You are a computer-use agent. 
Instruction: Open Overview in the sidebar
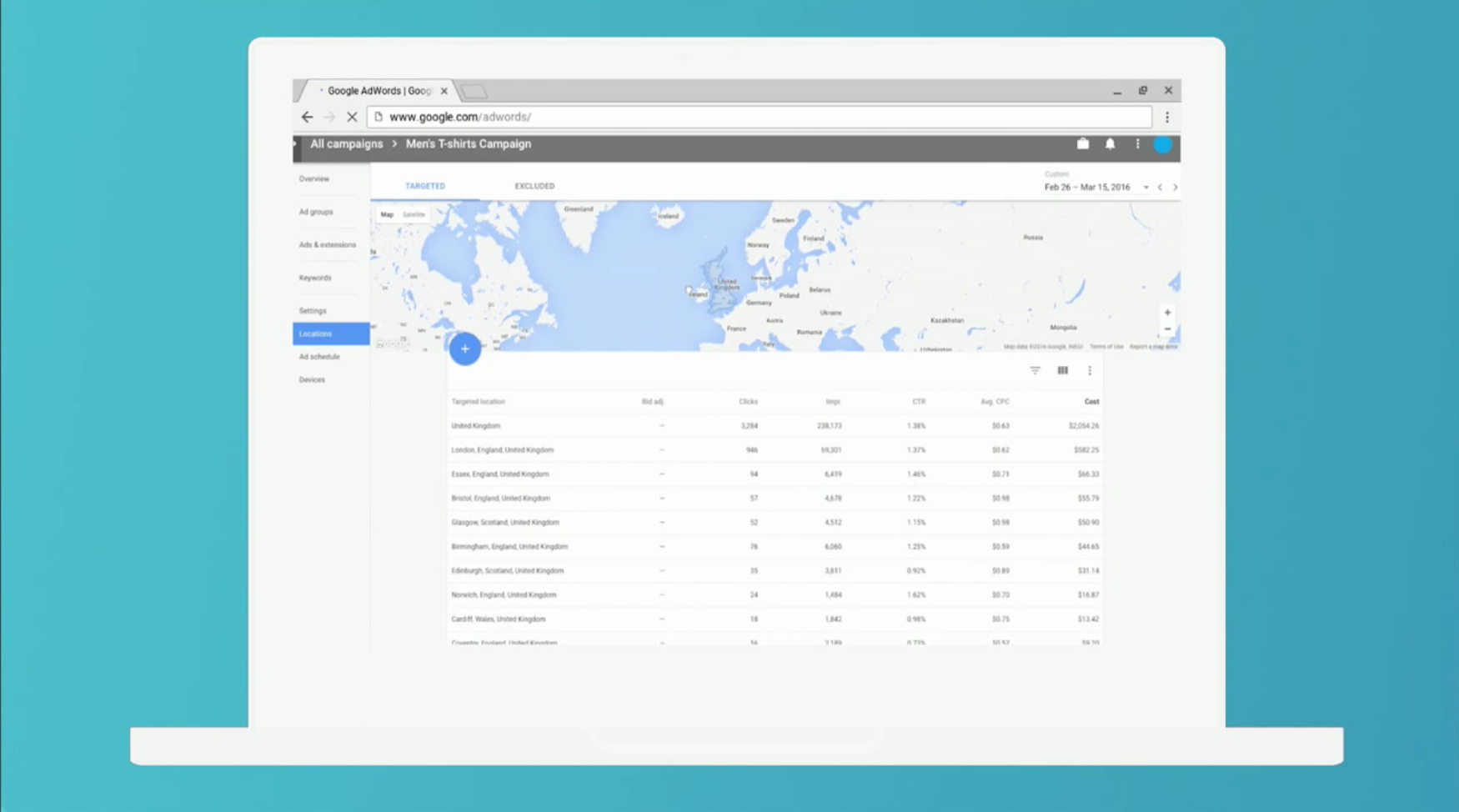pyautogui.click(x=314, y=178)
